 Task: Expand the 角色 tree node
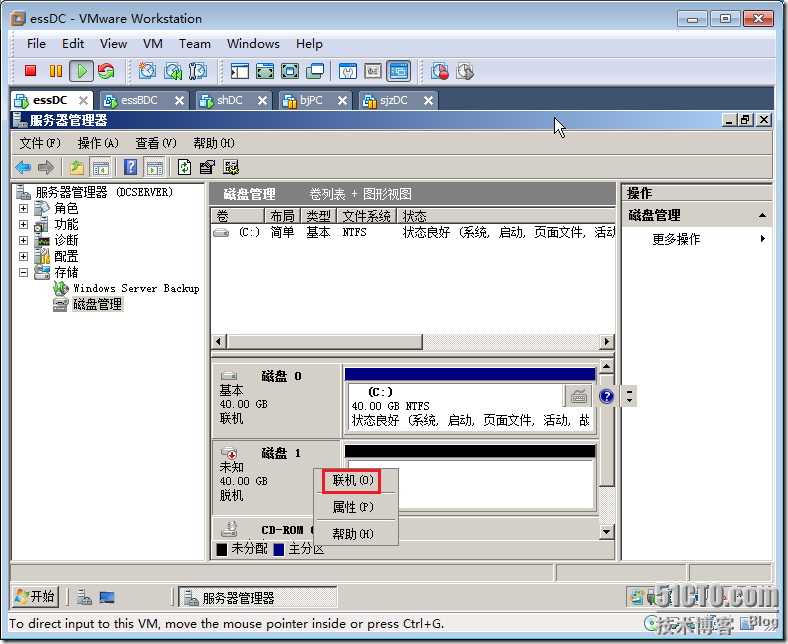(x=23, y=208)
